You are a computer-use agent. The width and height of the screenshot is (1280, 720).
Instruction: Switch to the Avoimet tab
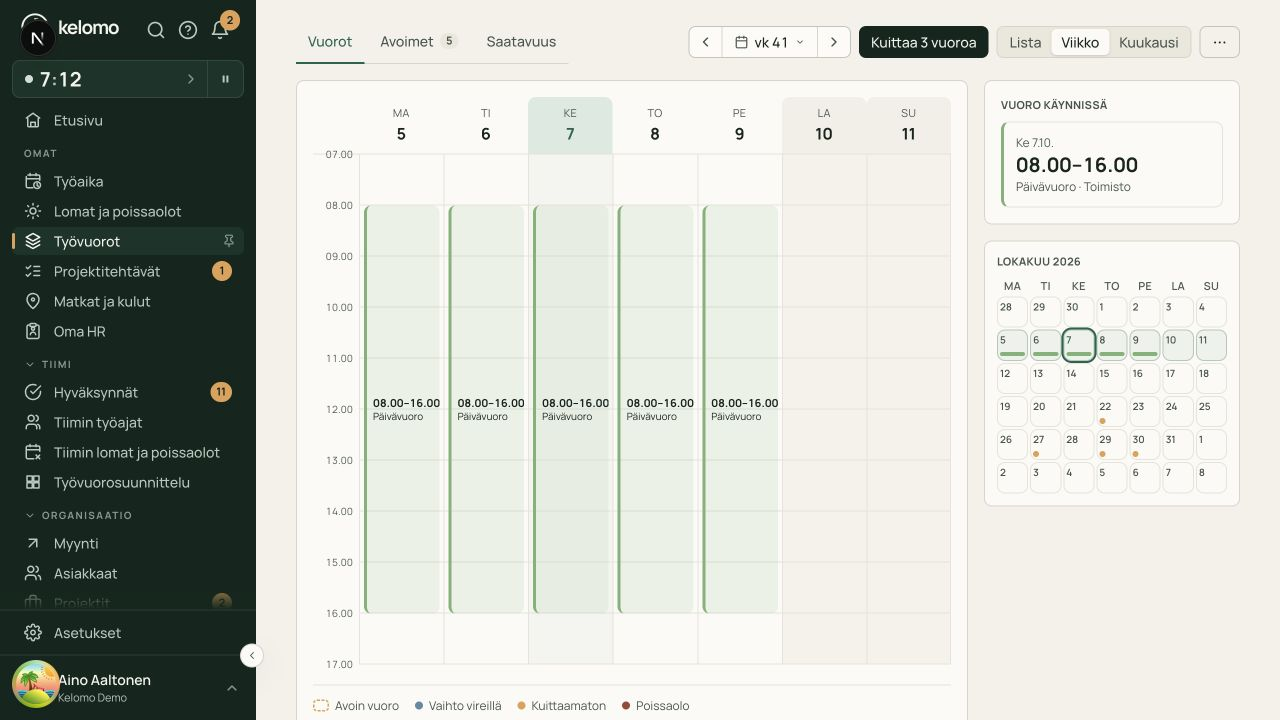click(x=418, y=42)
